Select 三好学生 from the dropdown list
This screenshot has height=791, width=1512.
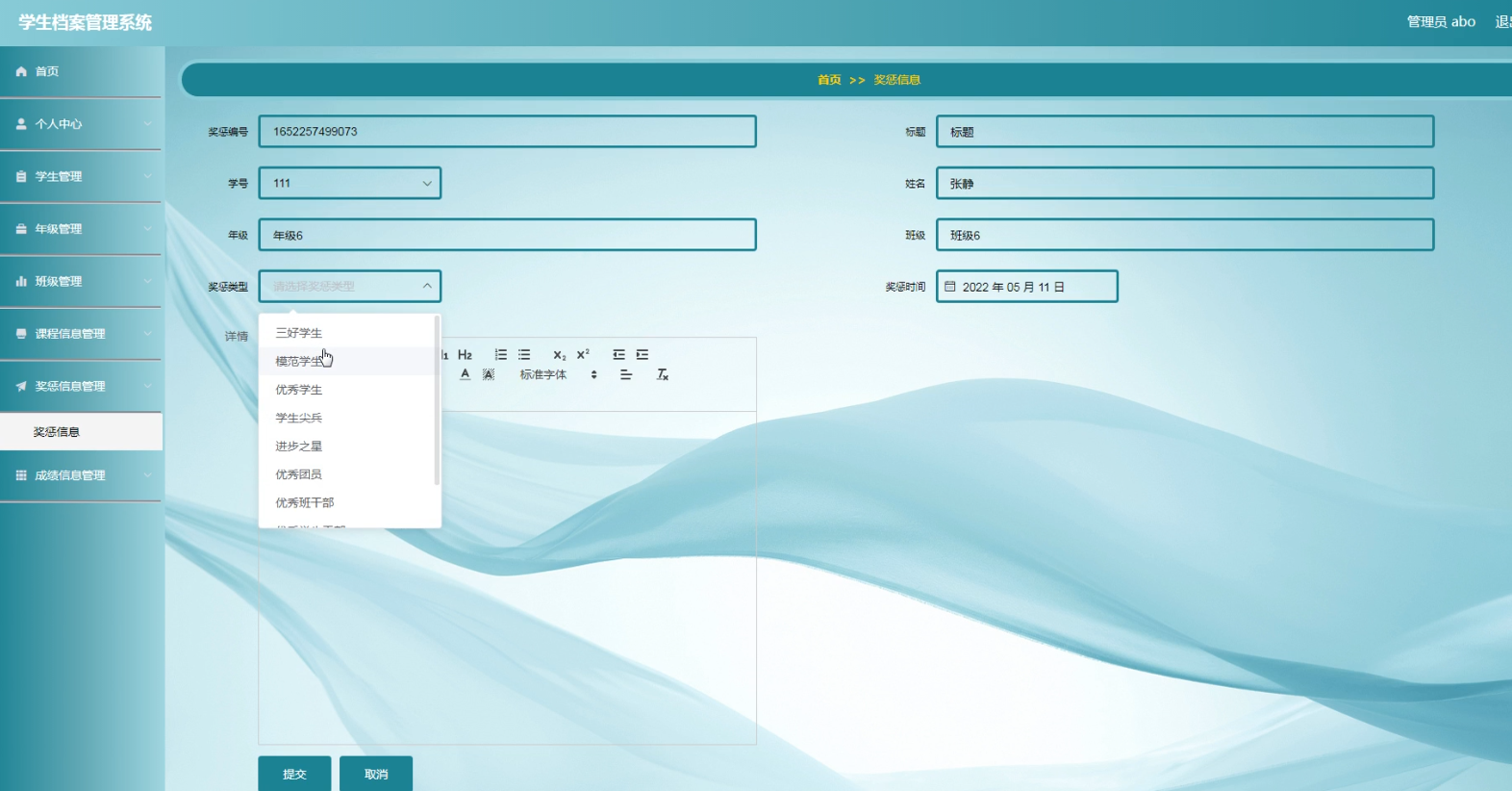[348, 333]
